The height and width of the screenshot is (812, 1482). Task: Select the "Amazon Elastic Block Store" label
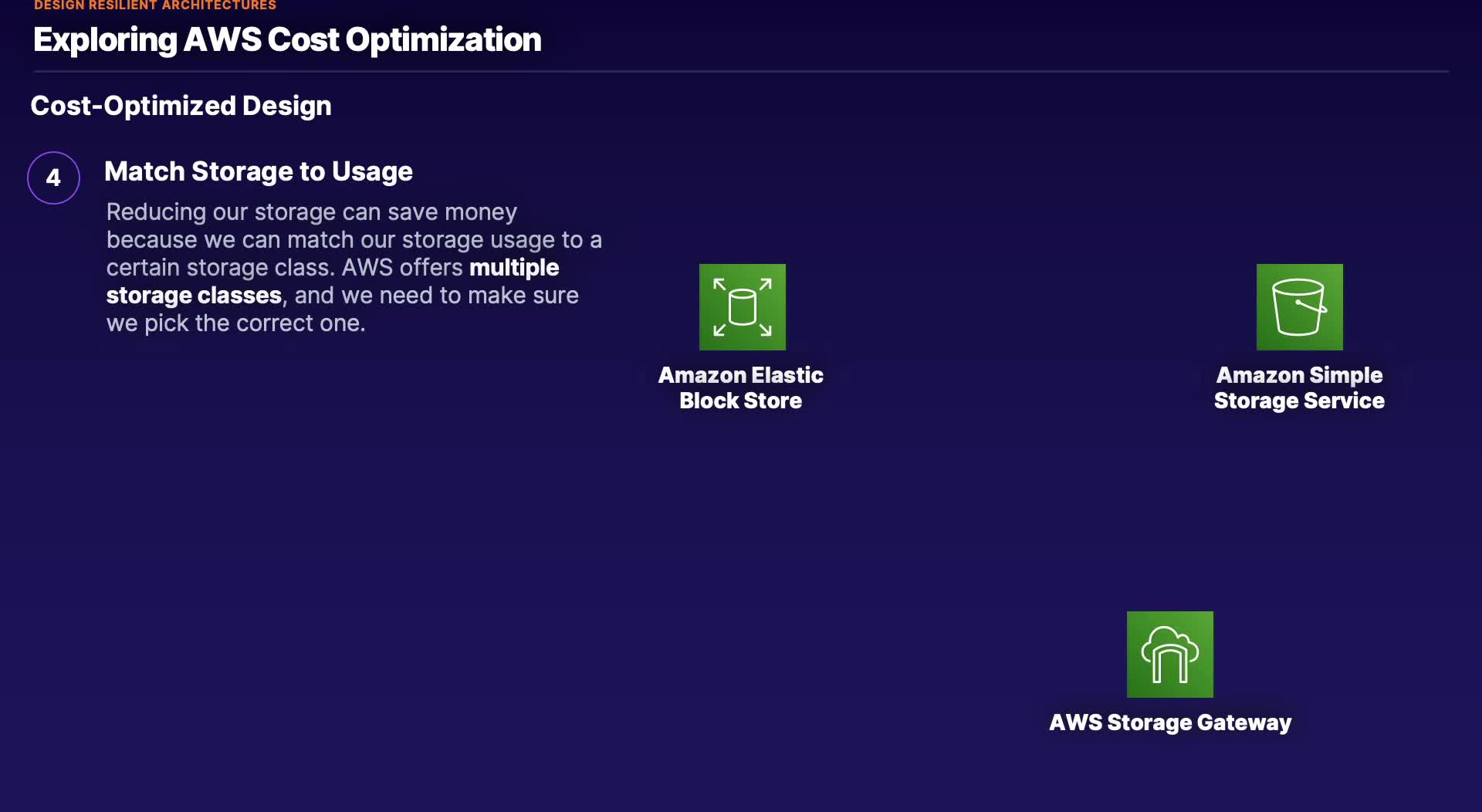pos(740,387)
